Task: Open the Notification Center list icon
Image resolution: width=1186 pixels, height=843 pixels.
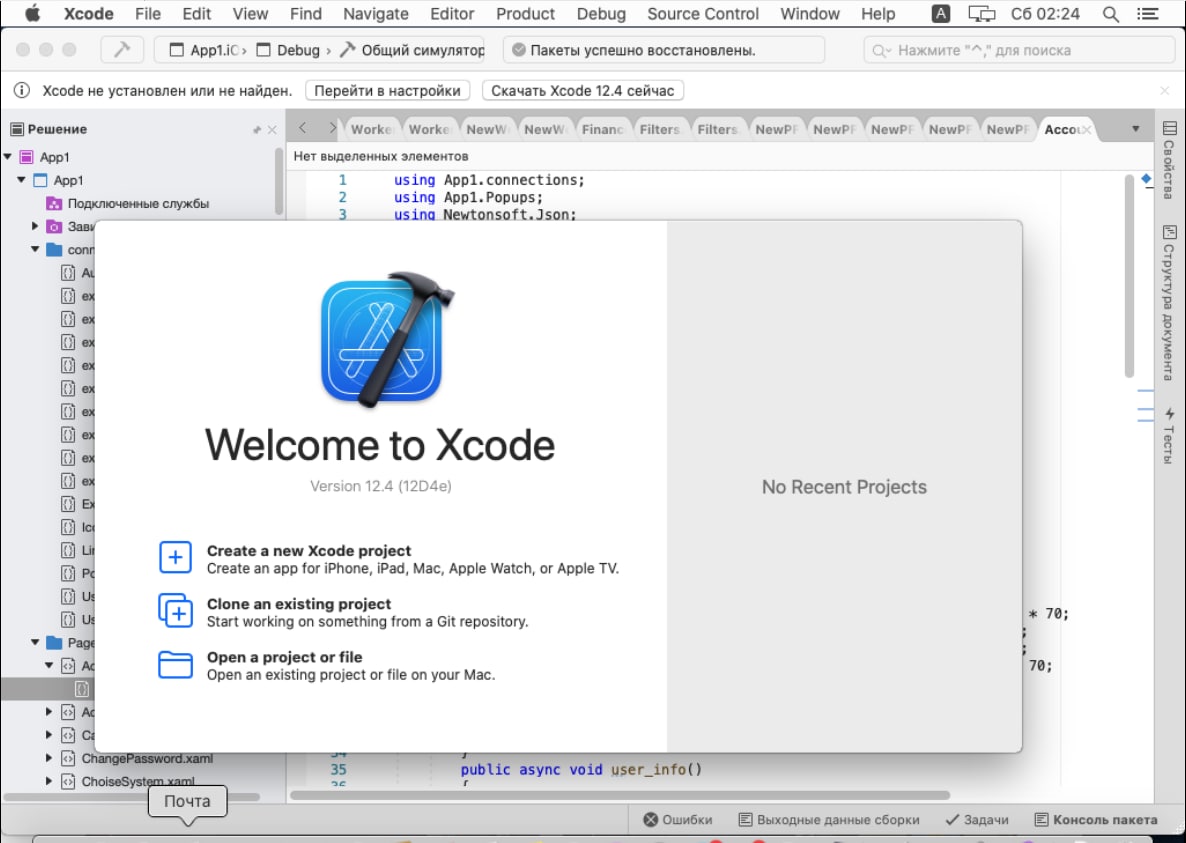Action: 1147,14
